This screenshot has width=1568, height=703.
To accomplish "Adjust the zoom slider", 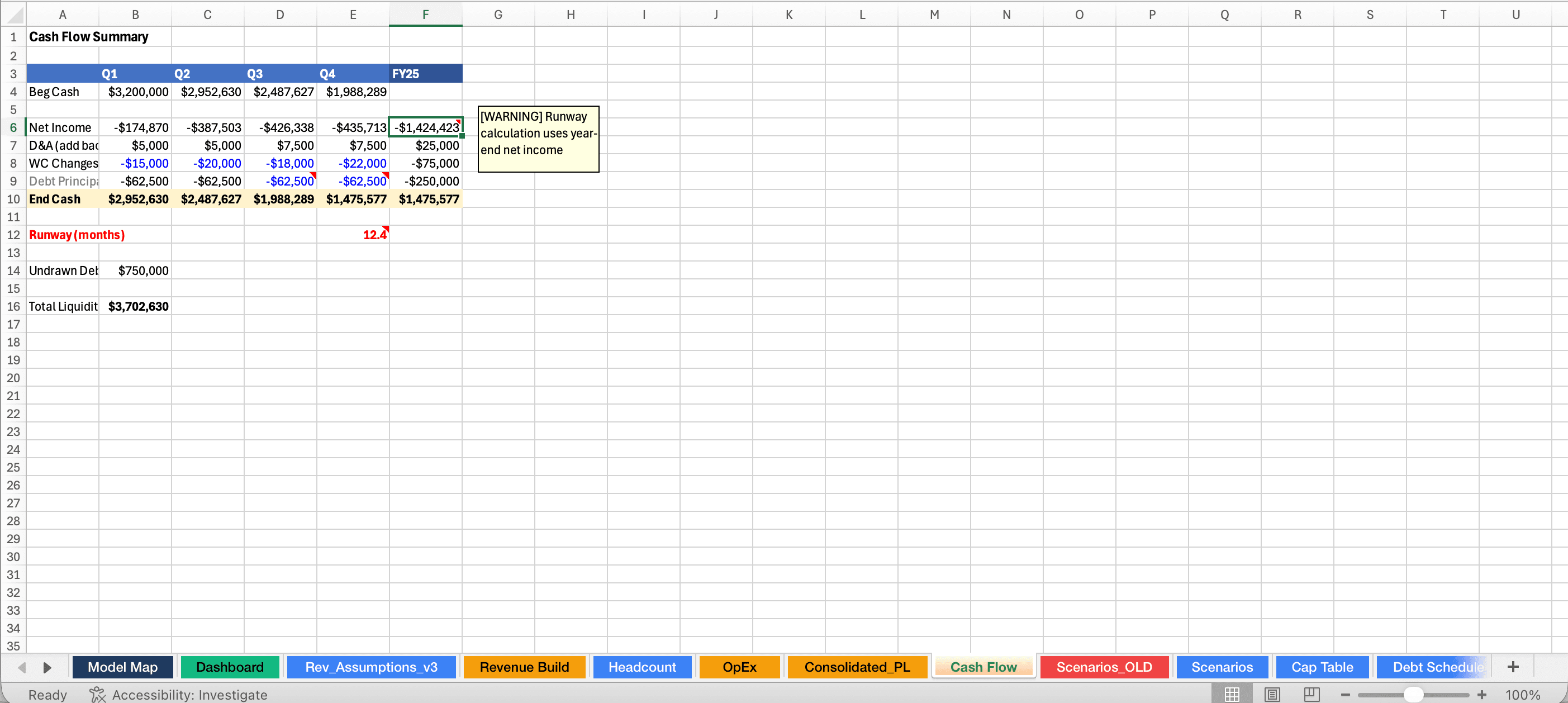I will 1414,693.
